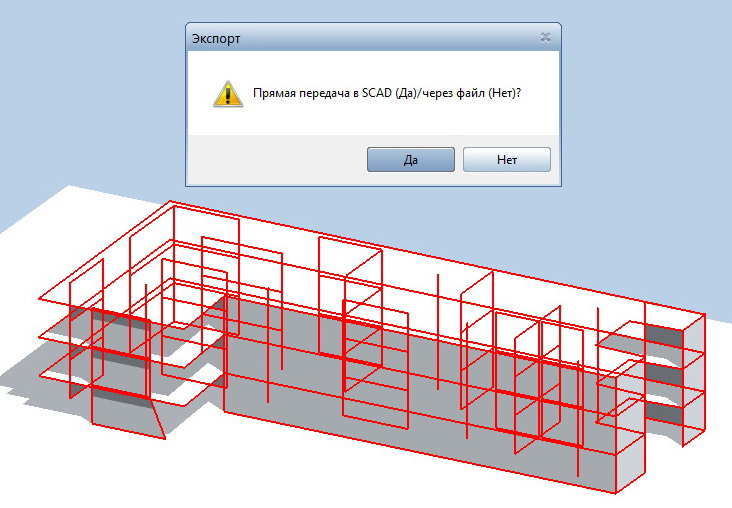Choose file export with the Нет button
Image resolution: width=732 pixels, height=508 pixels.
coord(507,160)
